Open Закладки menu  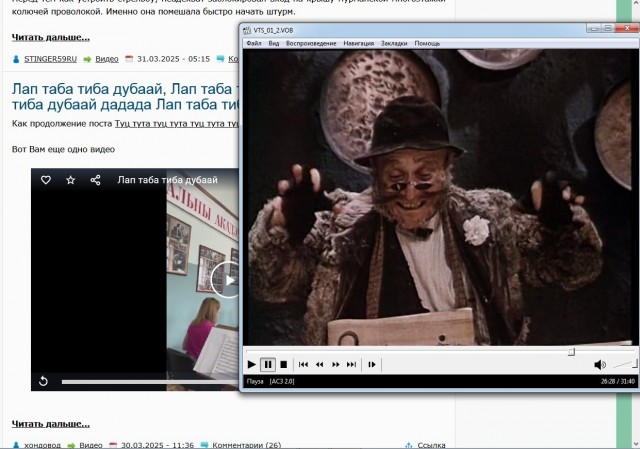click(x=394, y=43)
